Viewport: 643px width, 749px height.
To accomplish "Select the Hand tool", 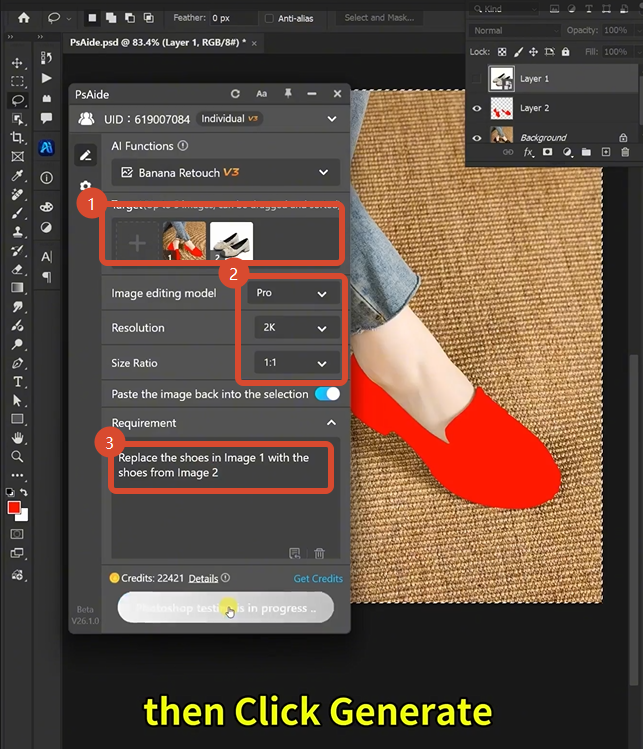I will [x=17, y=438].
